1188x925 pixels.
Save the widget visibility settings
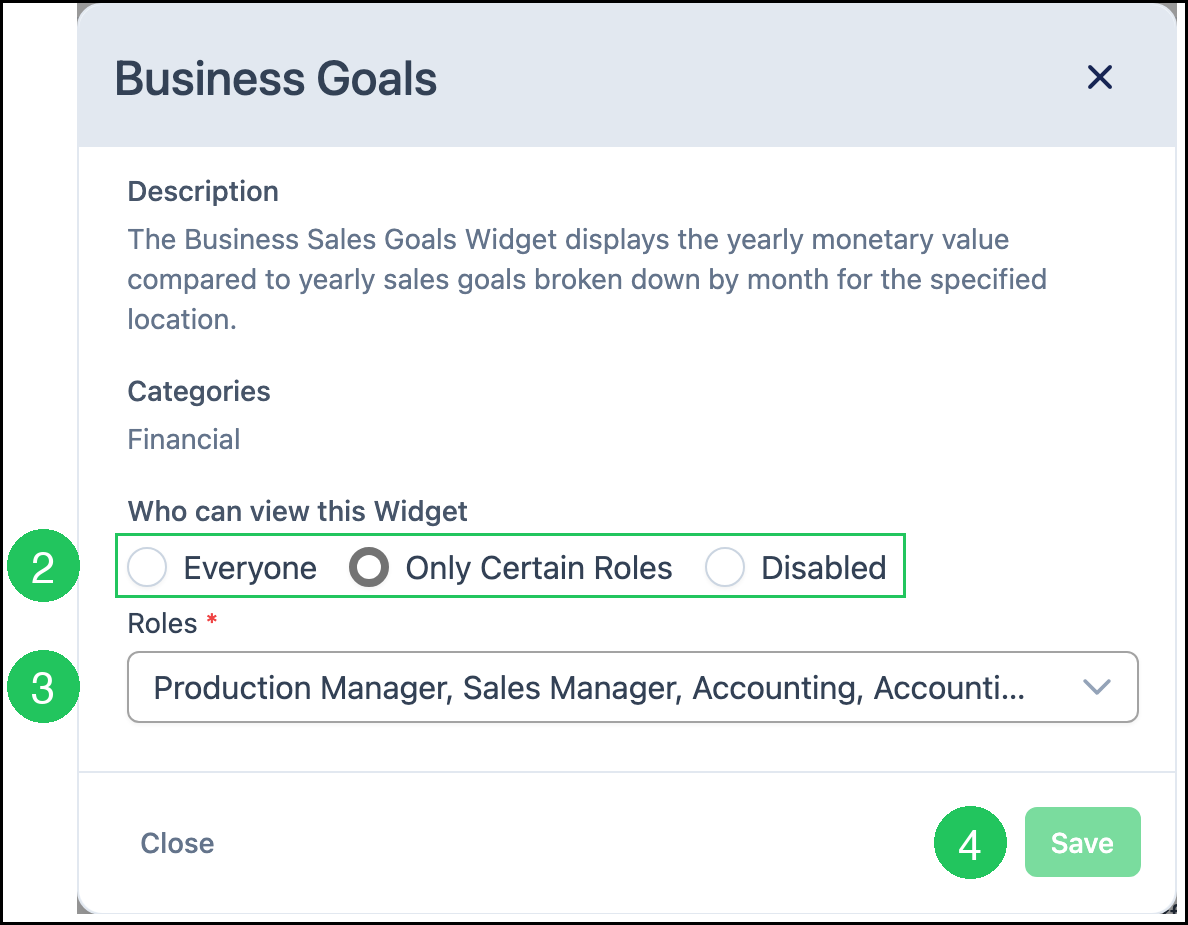click(1083, 842)
